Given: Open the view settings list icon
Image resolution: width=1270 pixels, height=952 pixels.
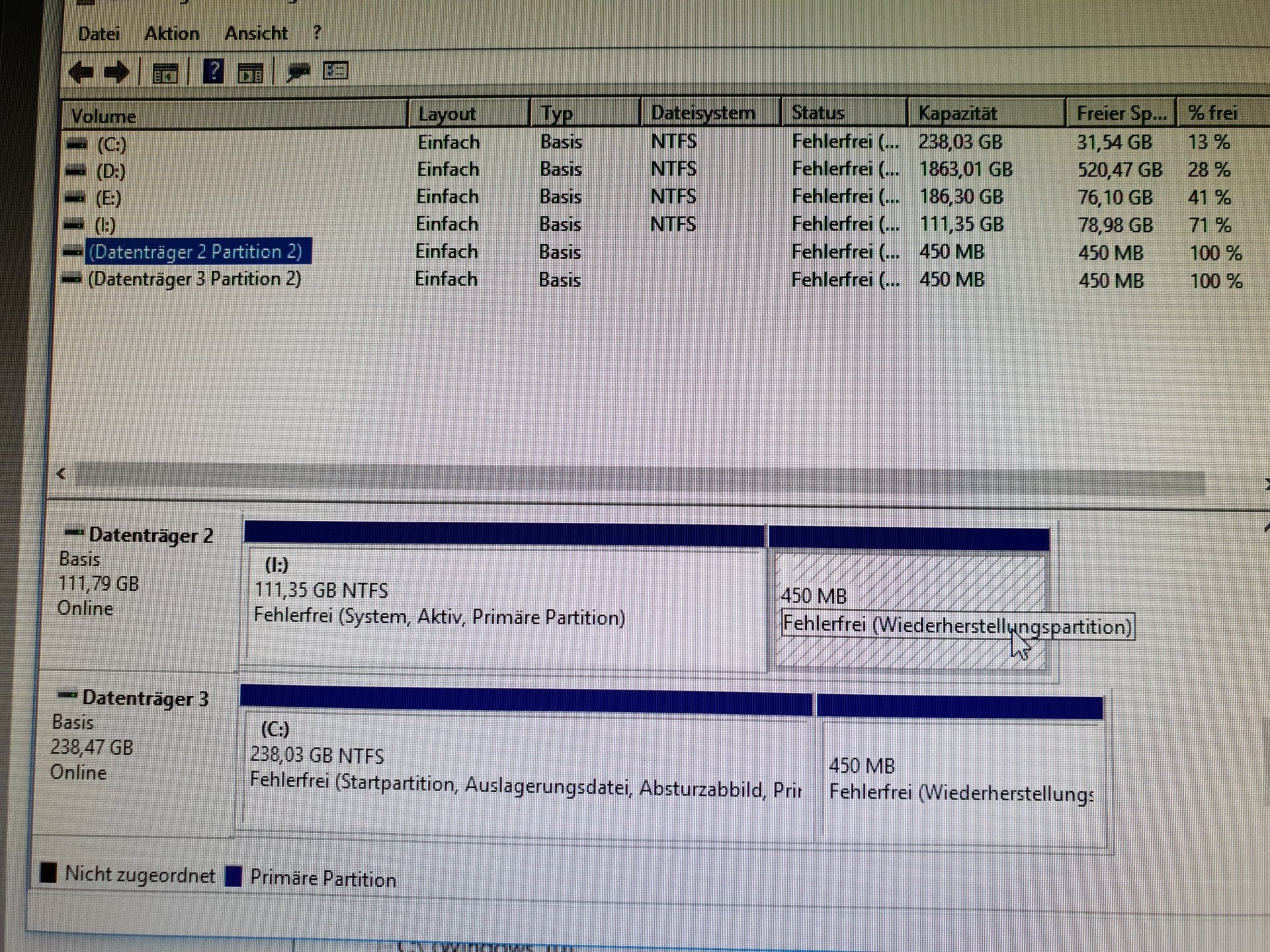Looking at the screenshot, I should pos(335,71).
